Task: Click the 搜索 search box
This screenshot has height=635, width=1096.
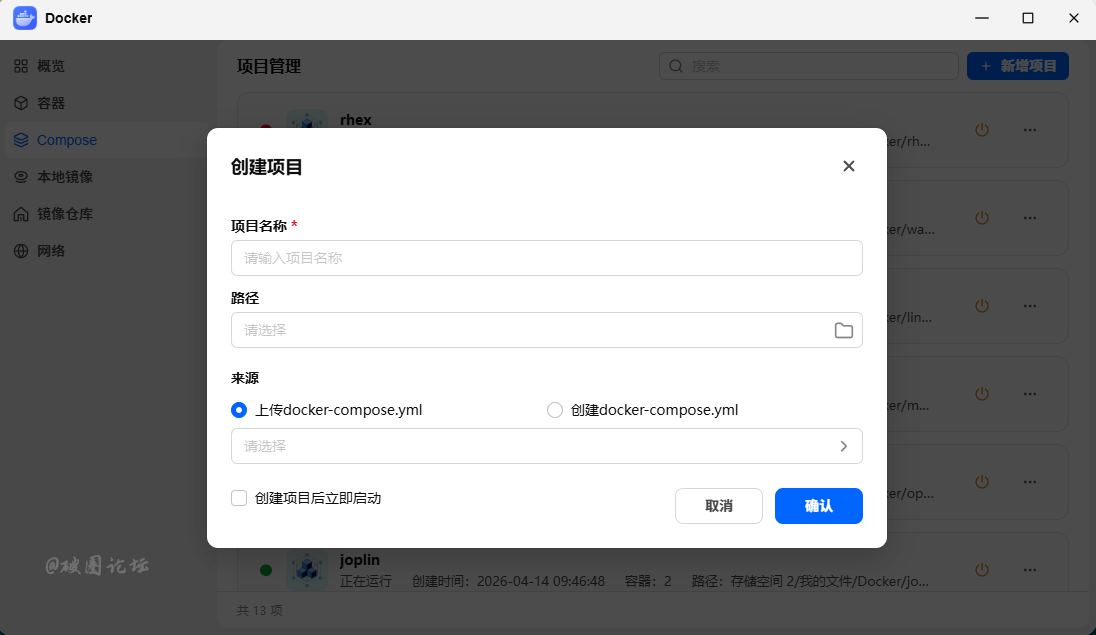Action: [x=809, y=66]
